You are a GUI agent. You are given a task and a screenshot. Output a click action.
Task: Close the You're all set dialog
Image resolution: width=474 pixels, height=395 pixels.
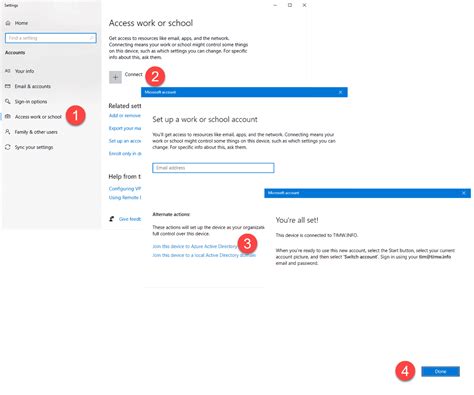[x=464, y=193]
